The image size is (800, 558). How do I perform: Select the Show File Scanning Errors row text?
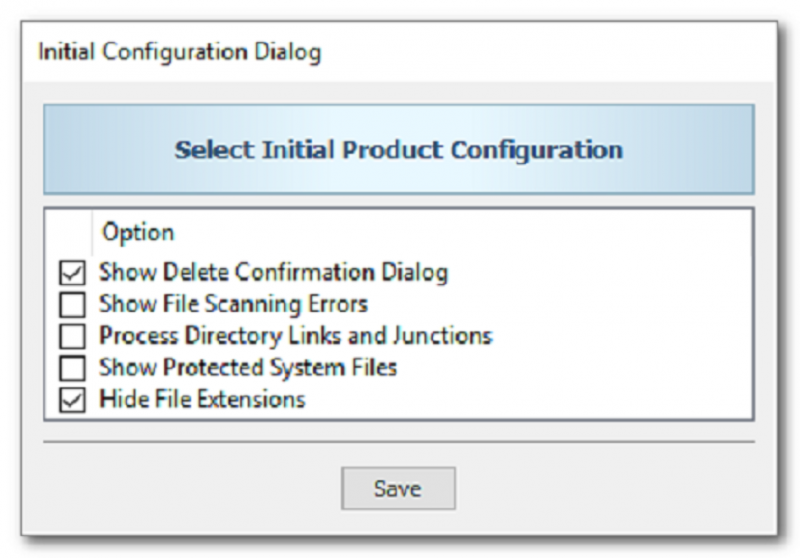coord(232,304)
